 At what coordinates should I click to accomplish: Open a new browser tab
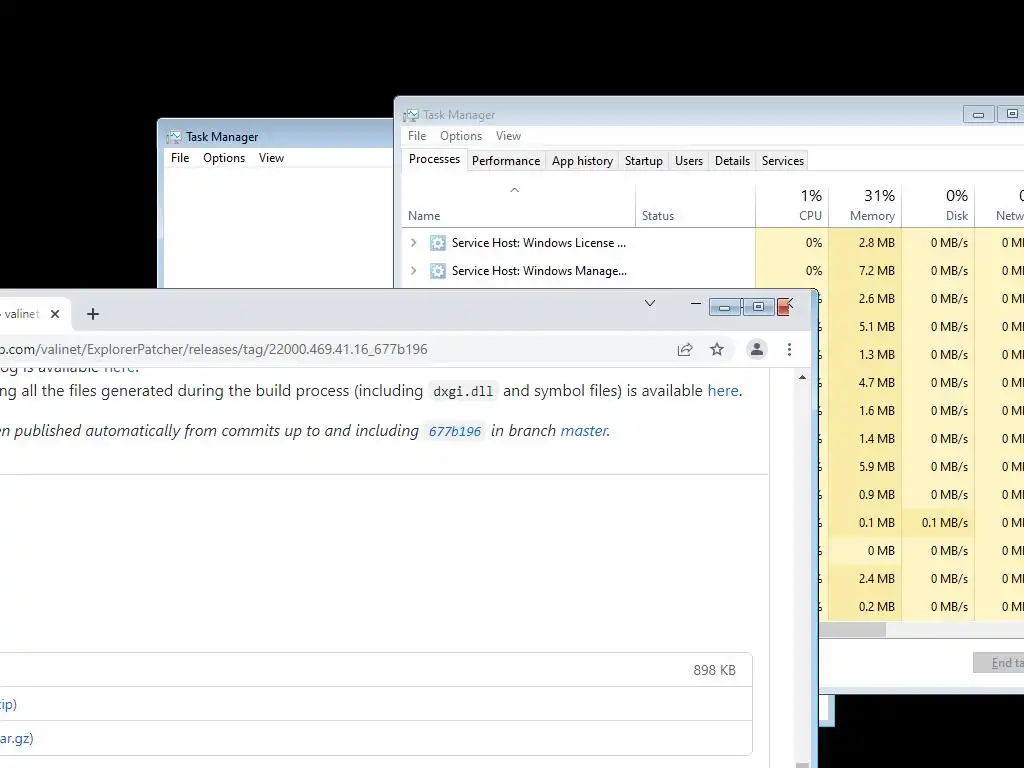pos(93,314)
